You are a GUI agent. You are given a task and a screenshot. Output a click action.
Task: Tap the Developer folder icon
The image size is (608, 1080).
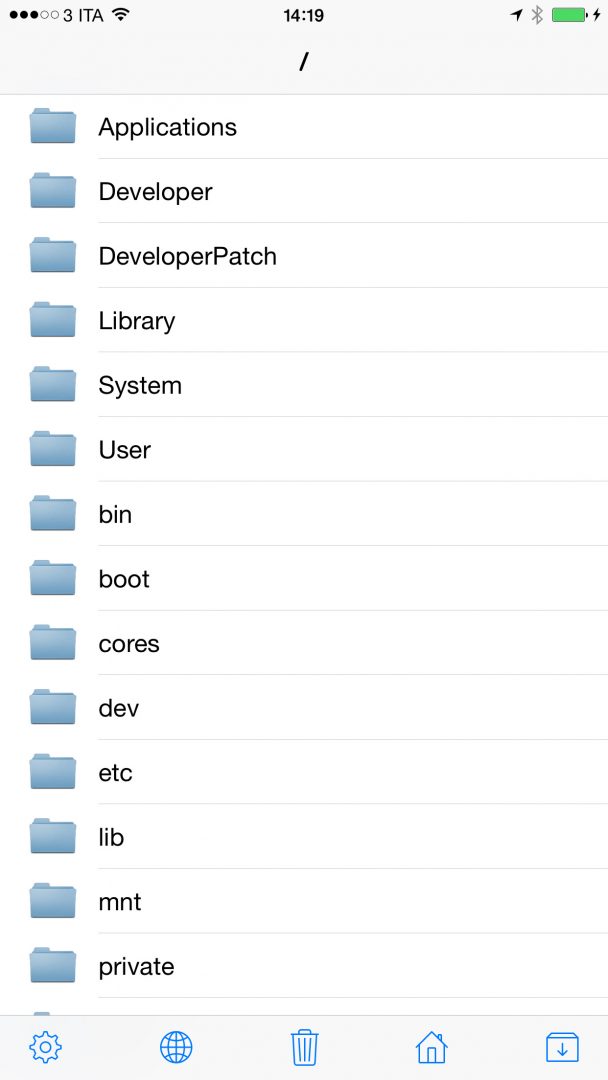[x=53, y=191]
